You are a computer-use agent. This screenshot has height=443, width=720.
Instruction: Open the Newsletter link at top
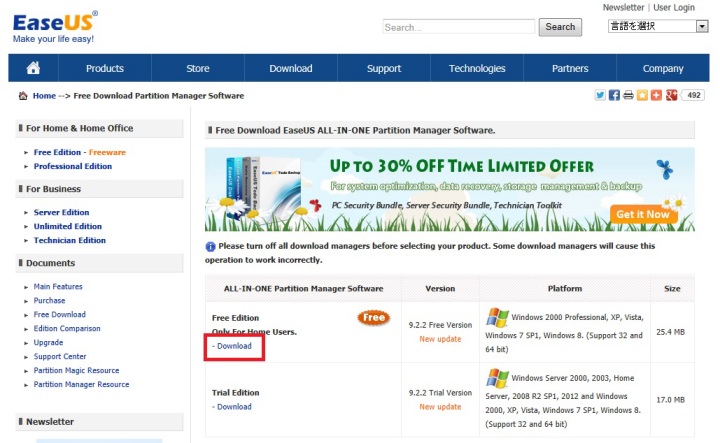[623, 7]
